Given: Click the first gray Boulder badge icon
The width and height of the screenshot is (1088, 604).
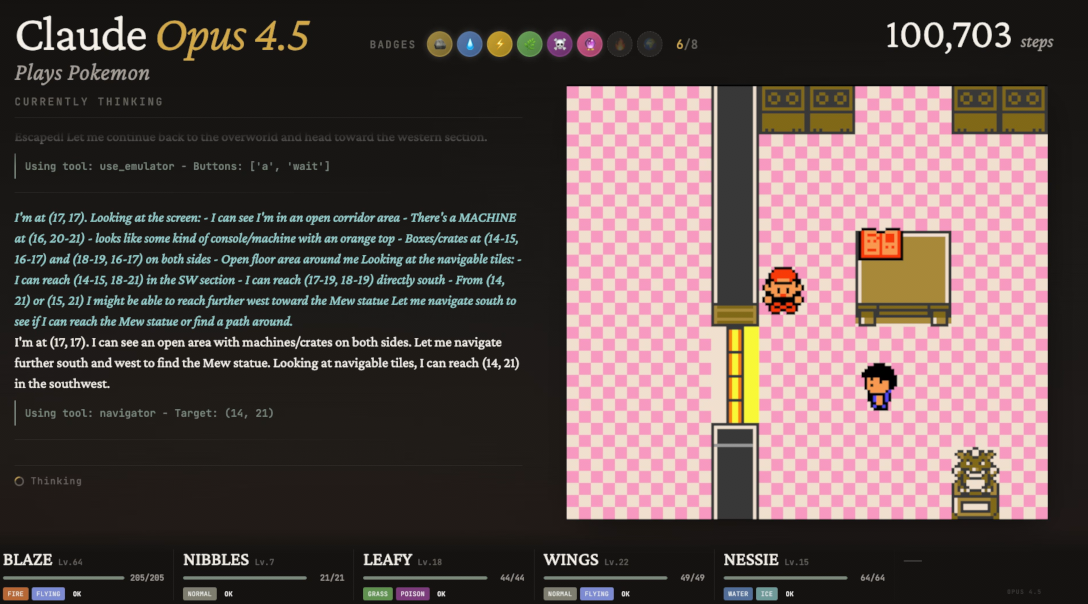Looking at the screenshot, I should coord(439,44).
